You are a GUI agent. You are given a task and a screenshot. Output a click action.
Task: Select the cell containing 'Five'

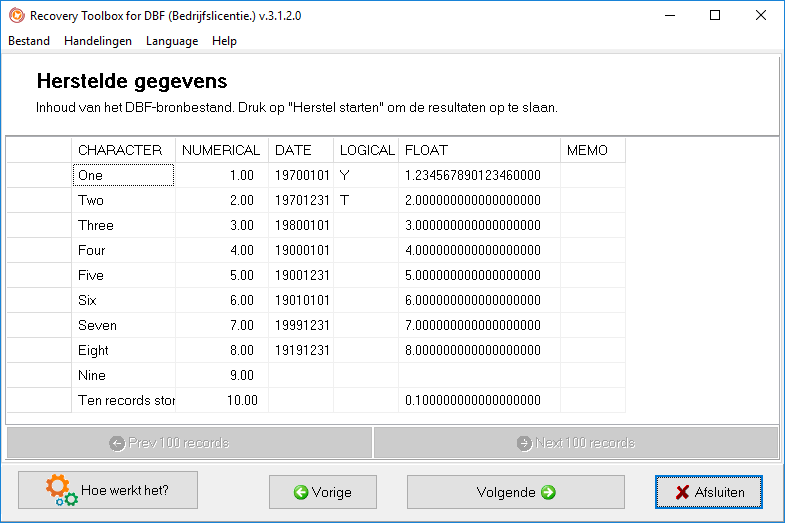(124, 275)
